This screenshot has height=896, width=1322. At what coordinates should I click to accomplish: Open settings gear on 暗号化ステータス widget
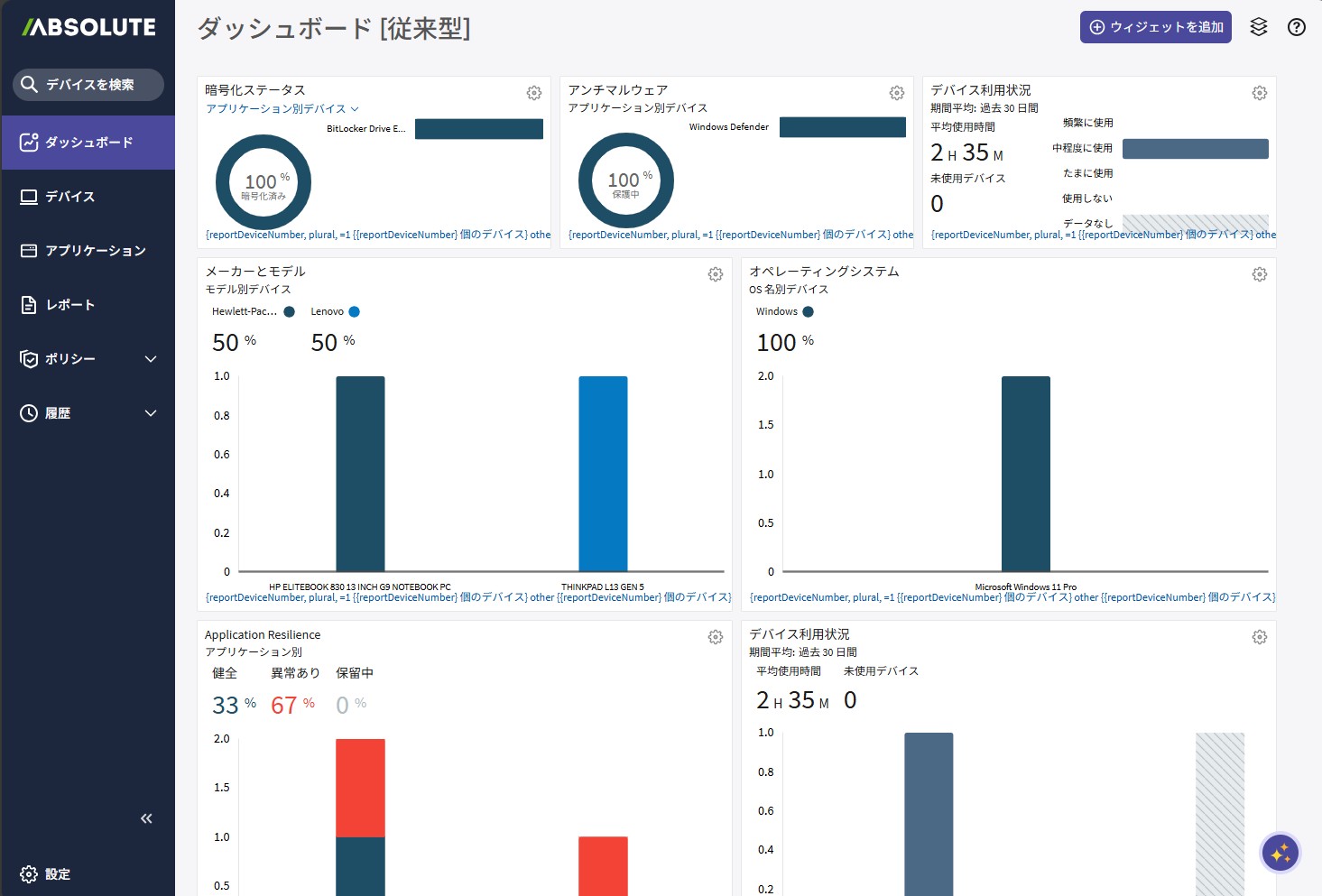[534, 93]
